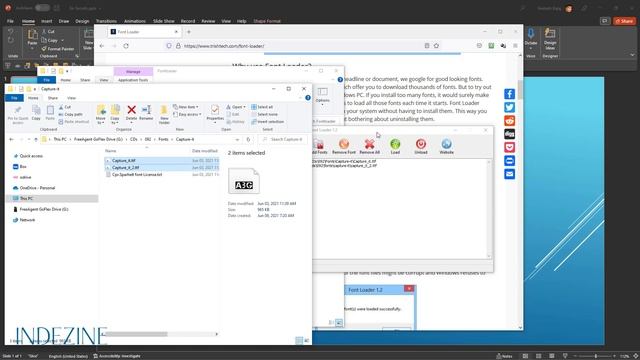Share page via the Digg icon

(x=509, y=134)
